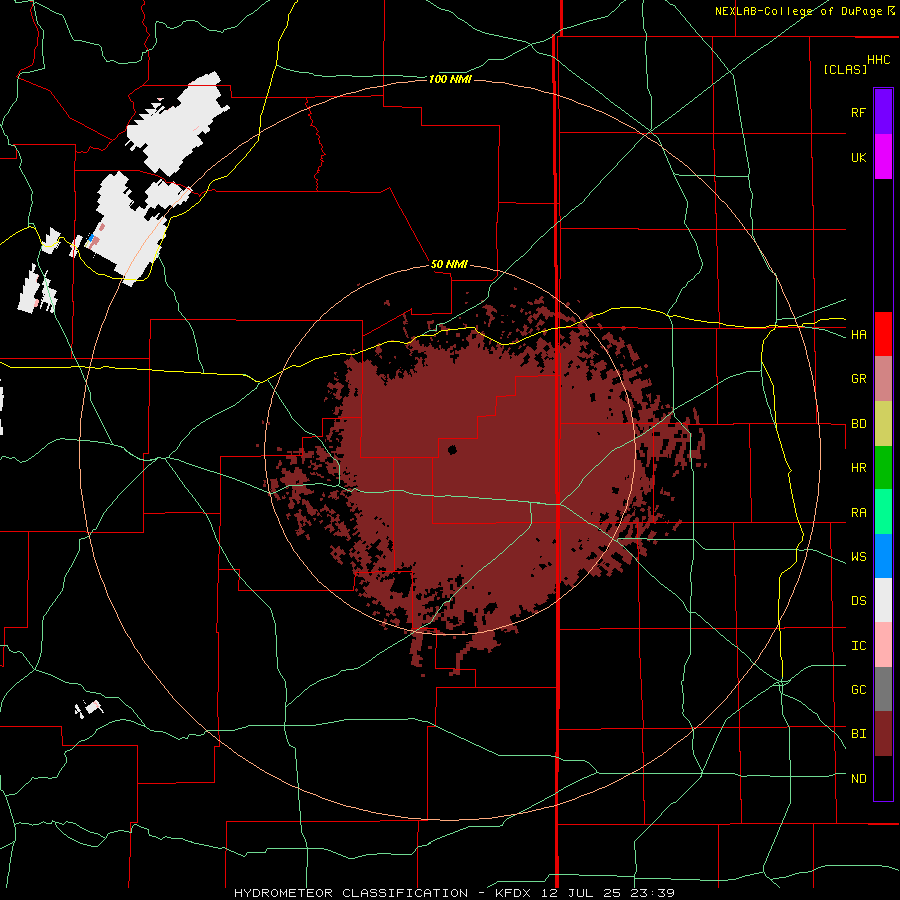Click the RF legend label

[858, 112]
